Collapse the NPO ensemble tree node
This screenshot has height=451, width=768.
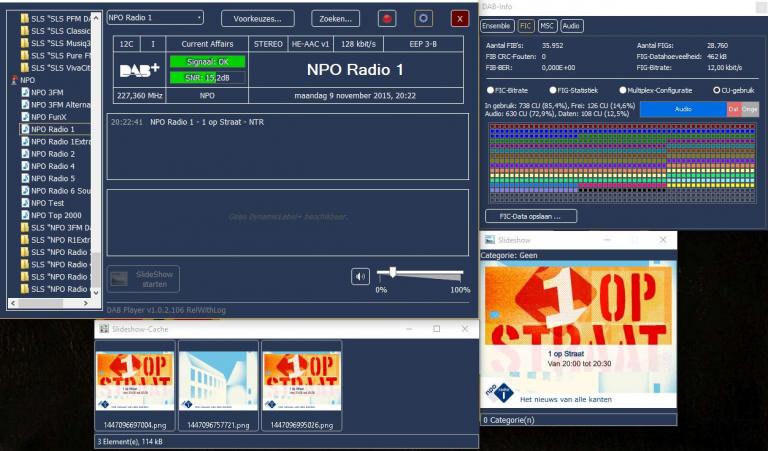click(x=13, y=79)
